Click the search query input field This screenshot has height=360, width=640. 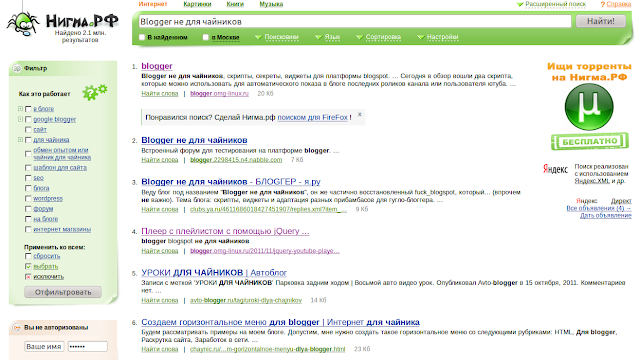click(x=353, y=22)
